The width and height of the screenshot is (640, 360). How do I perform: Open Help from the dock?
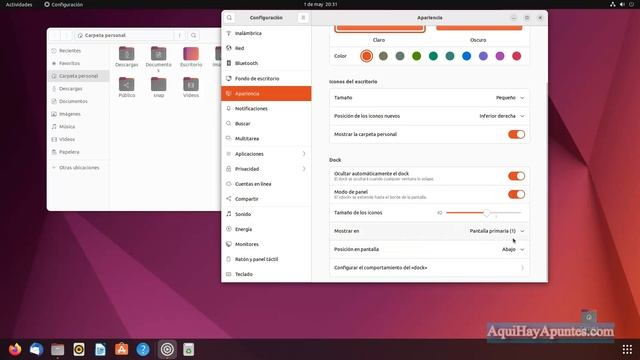pyautogui.click(x=143, y=349)
